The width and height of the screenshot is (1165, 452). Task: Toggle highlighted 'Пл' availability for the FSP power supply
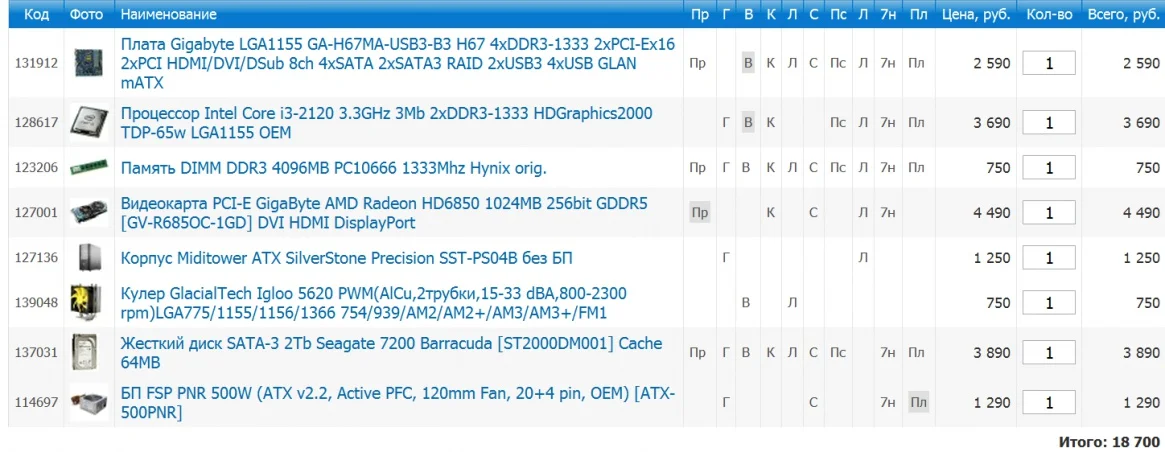(x=917, y=403)
